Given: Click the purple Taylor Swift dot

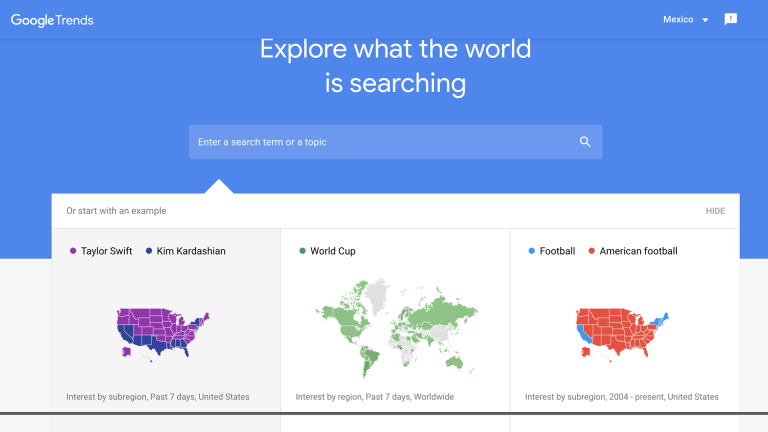Looking at the screenshot, I should click(73, 251).
